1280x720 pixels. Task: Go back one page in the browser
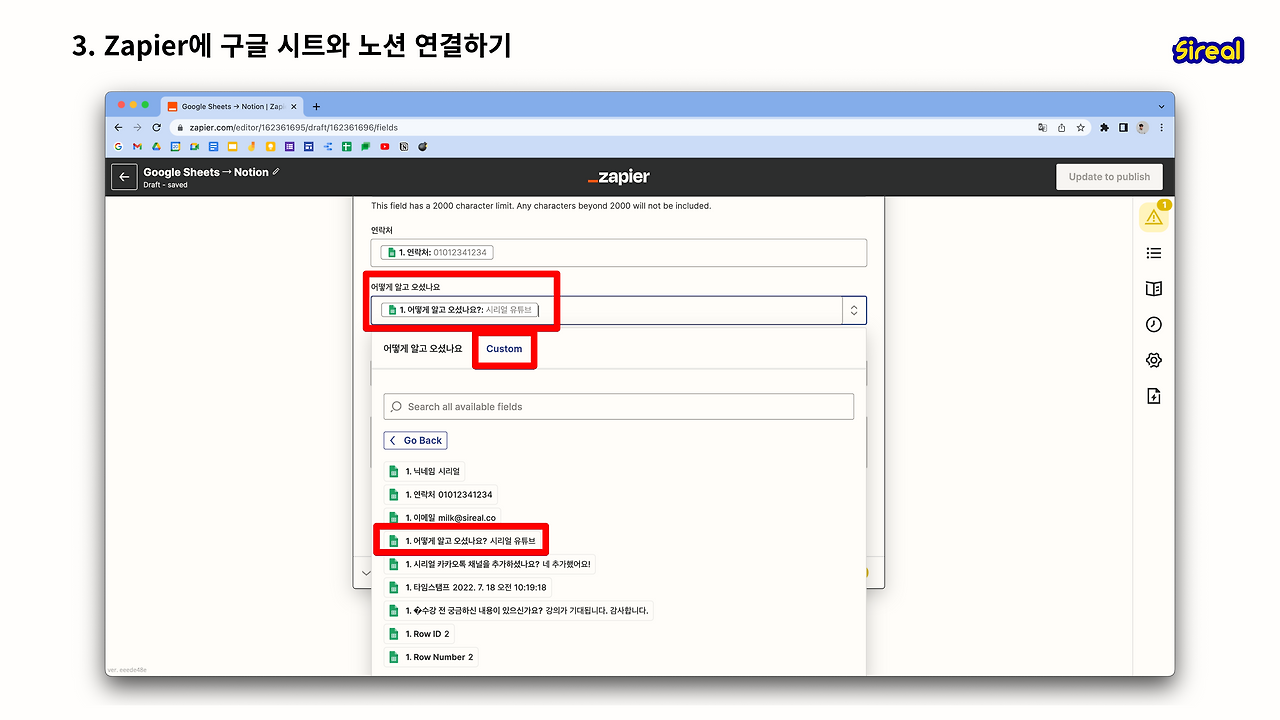(x=118, y=128)
